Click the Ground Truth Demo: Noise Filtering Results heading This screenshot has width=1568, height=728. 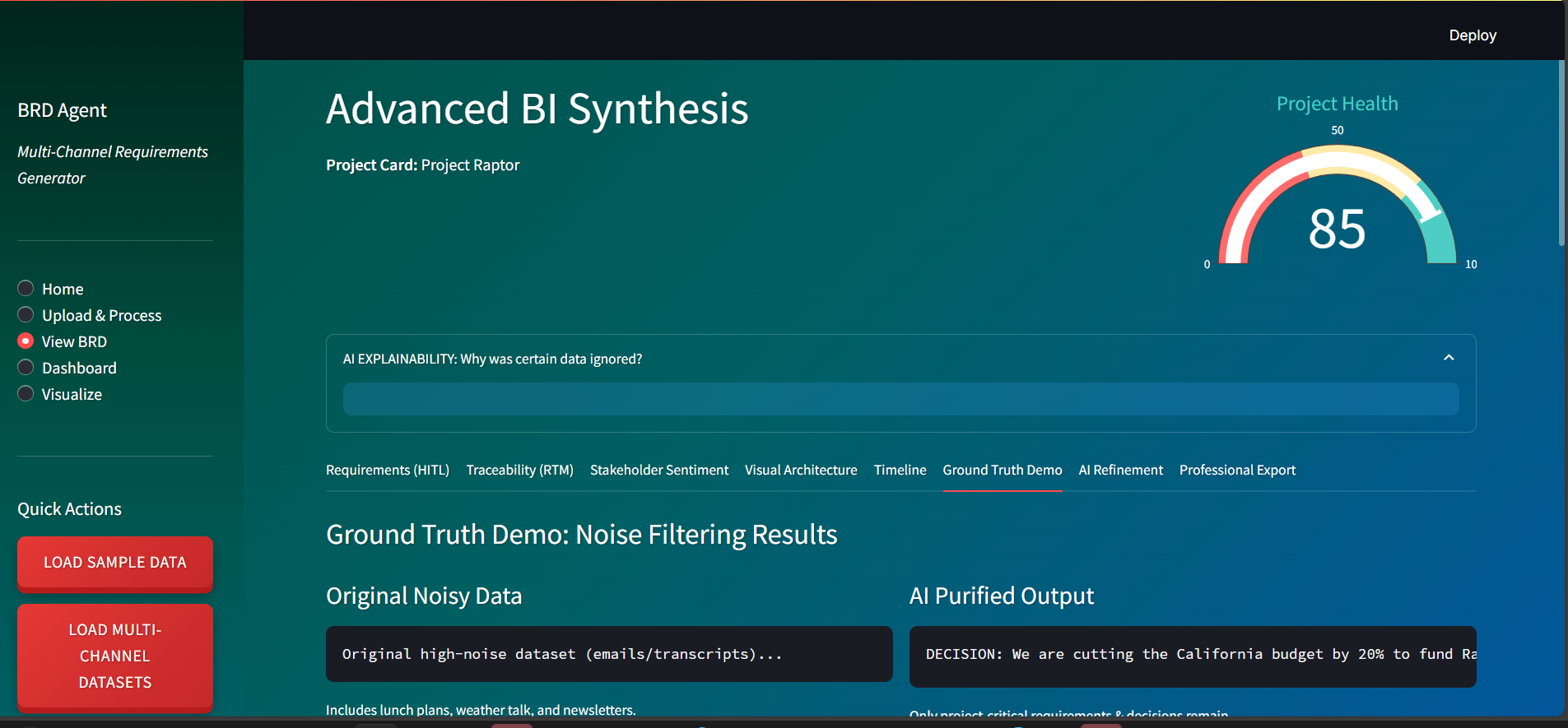[x=582, y=535]
